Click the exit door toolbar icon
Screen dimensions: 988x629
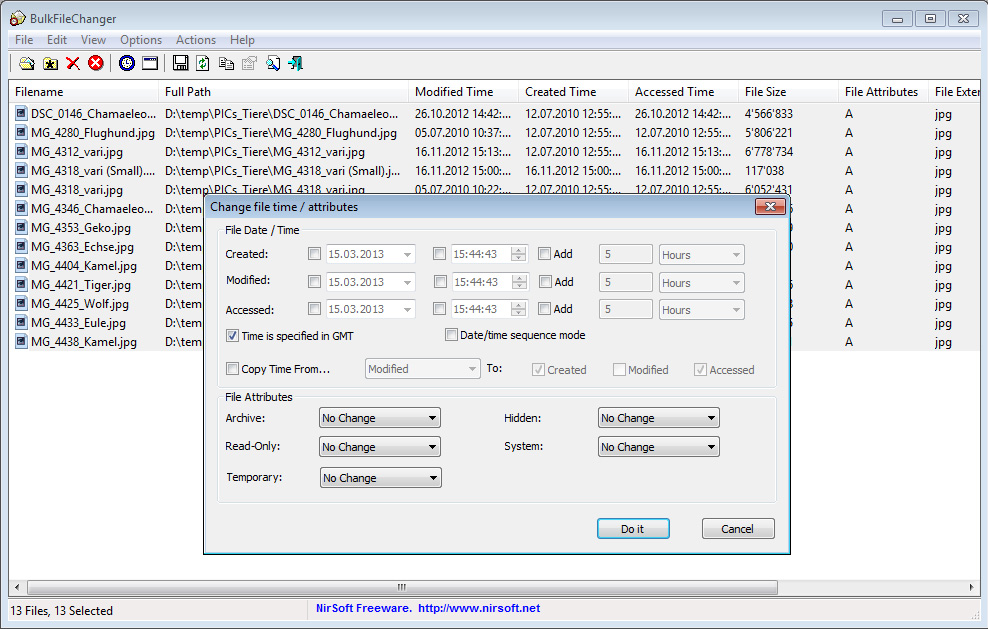click(x=295, y=64)
